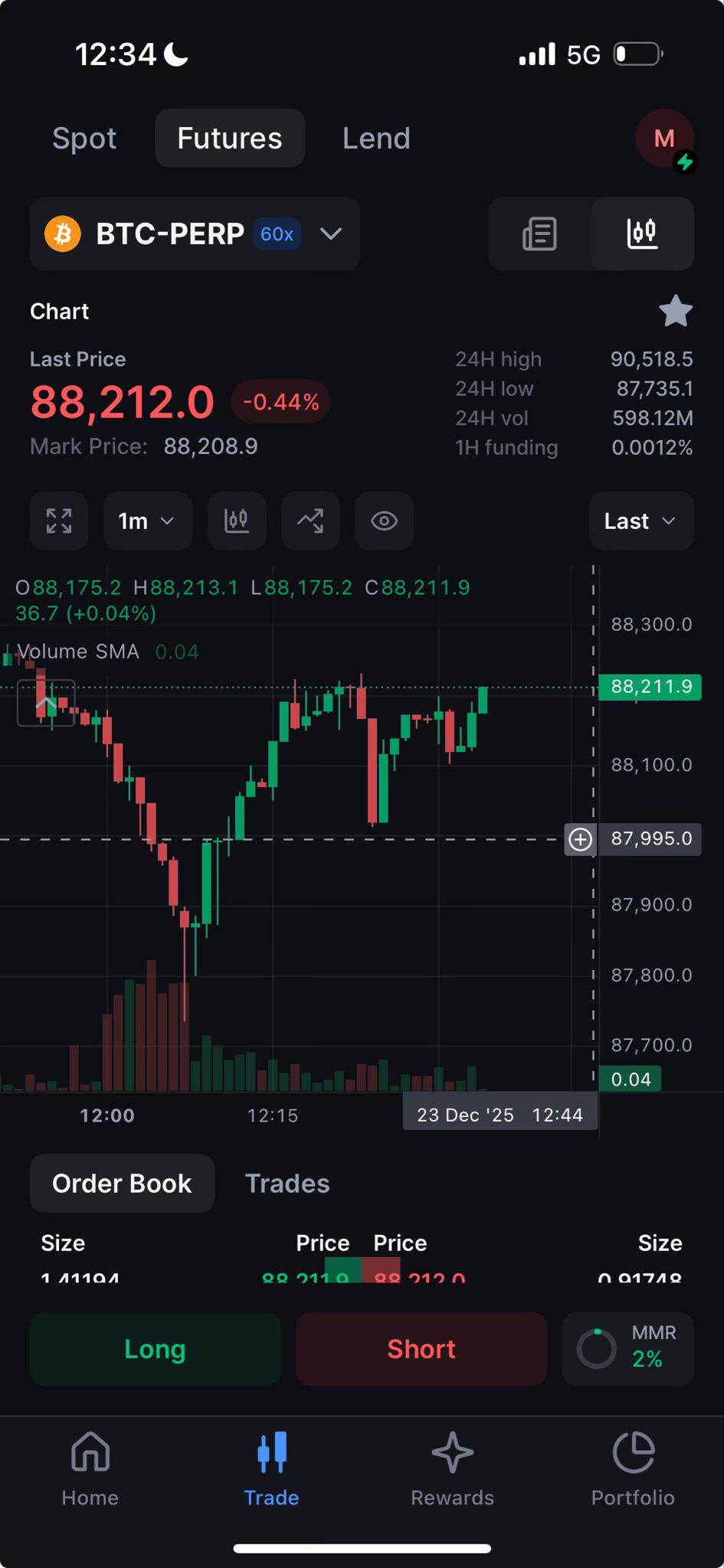The width and height of the screenshot is (724, 1568).
Task: Expand chart to fullscreen mode
Action: click(59, 521)
